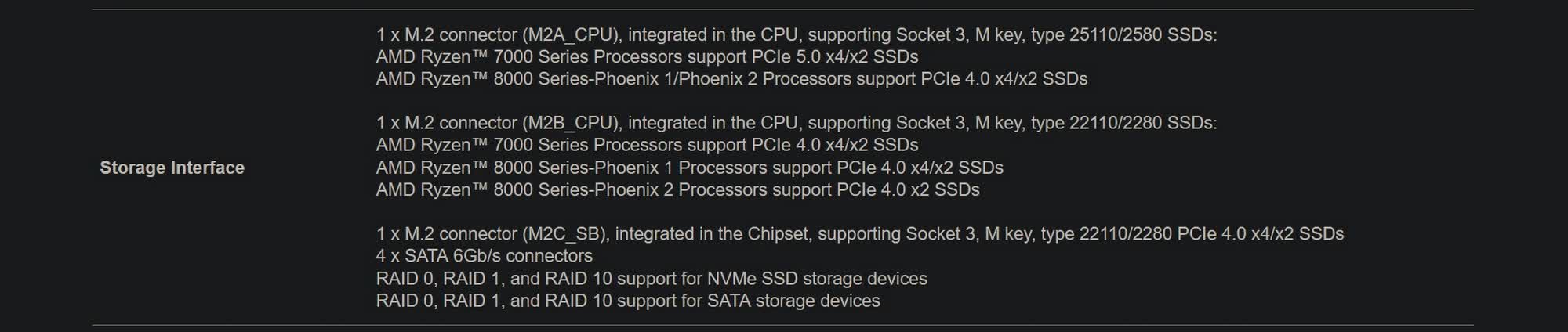Click 'PCIe 4.0 x4/x2 SSDs' in the M2C_SB line
The height and width of the screenshot is (332, 1568).
1261,234
